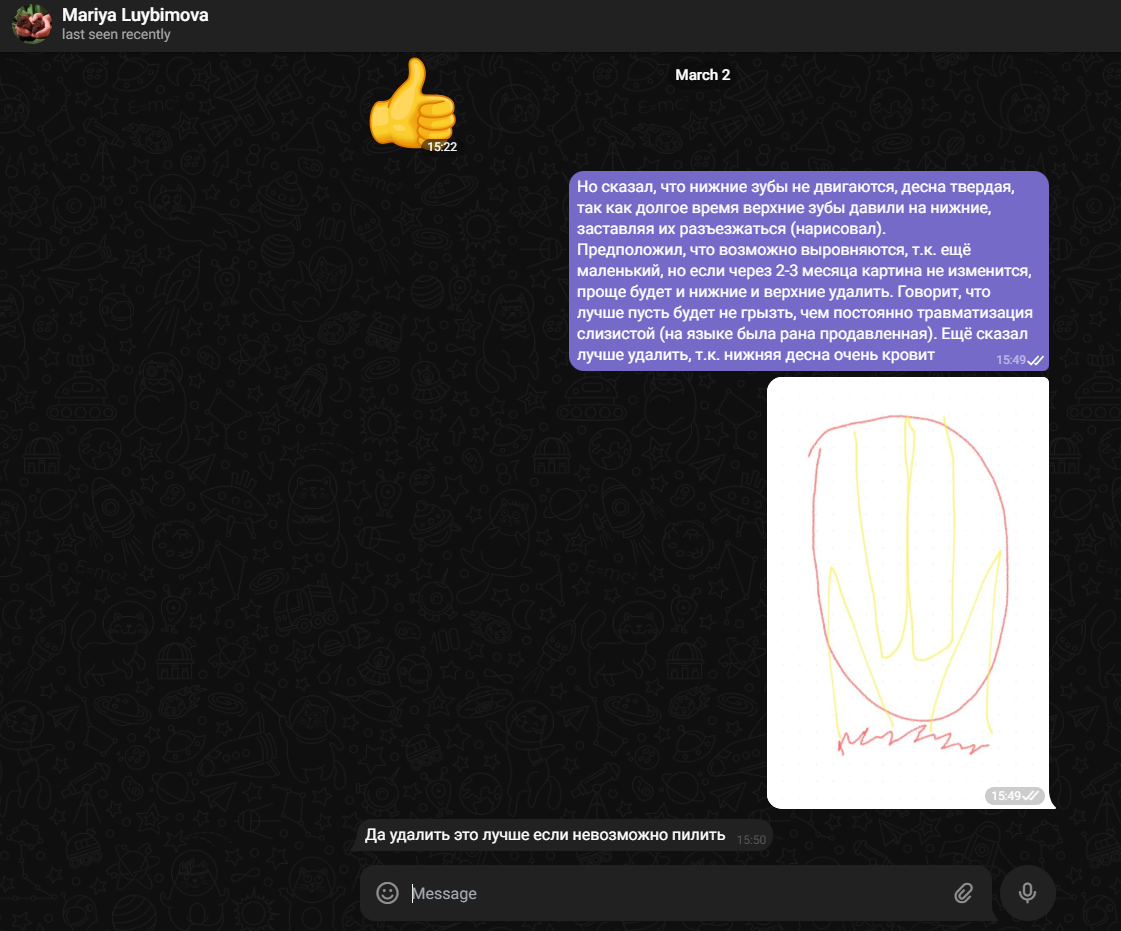This screenshot has width=1121, height=931.
Task: Click the contact name Mariya Luybimova
Action: [x=135, y=15]
